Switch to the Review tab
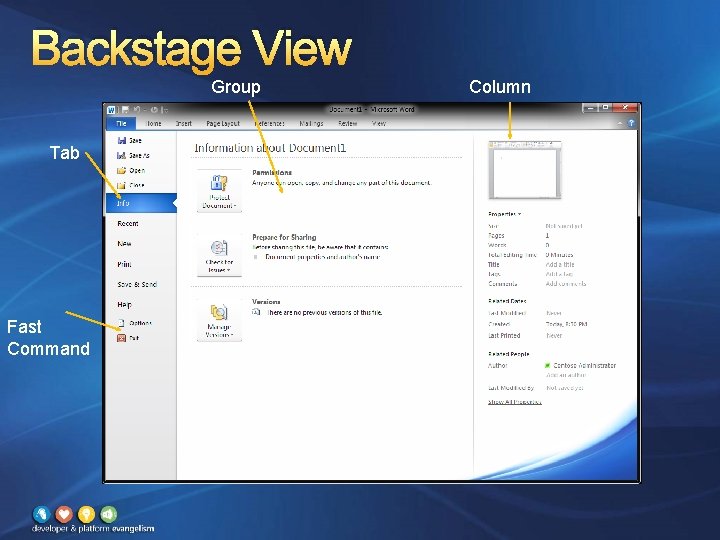The width and height of the screenshot is (720, 540). [x=348, y=124]
